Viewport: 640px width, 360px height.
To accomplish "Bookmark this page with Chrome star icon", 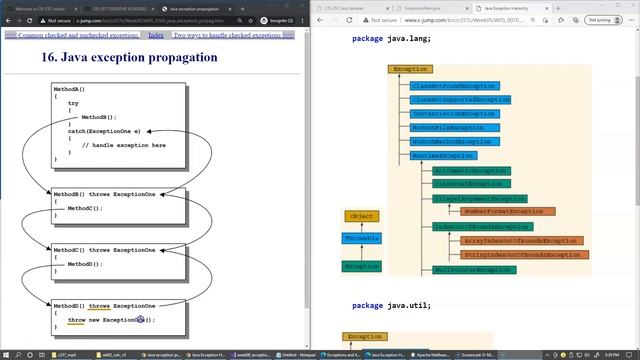I will point(250,20).
